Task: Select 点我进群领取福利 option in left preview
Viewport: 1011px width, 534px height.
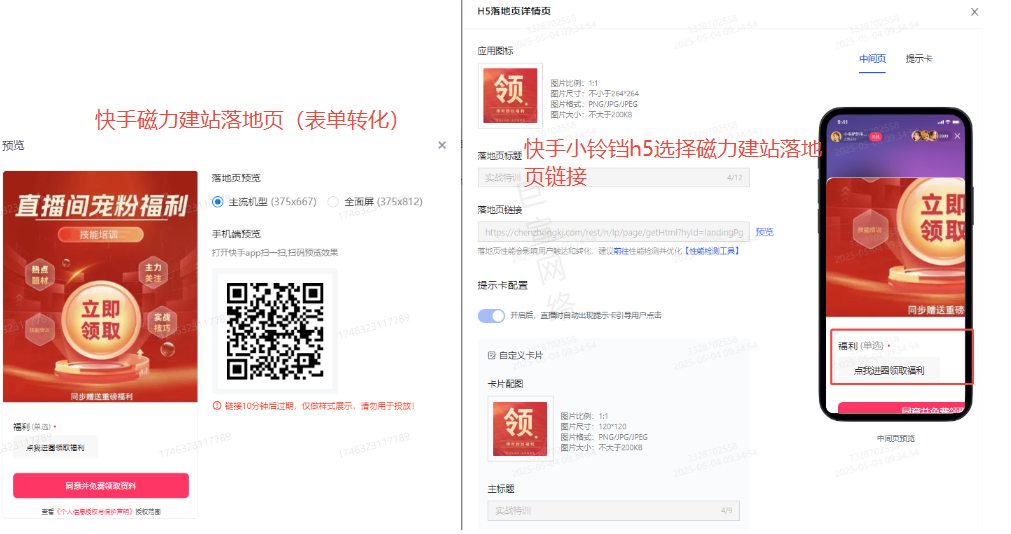Action: click(55, 448)
